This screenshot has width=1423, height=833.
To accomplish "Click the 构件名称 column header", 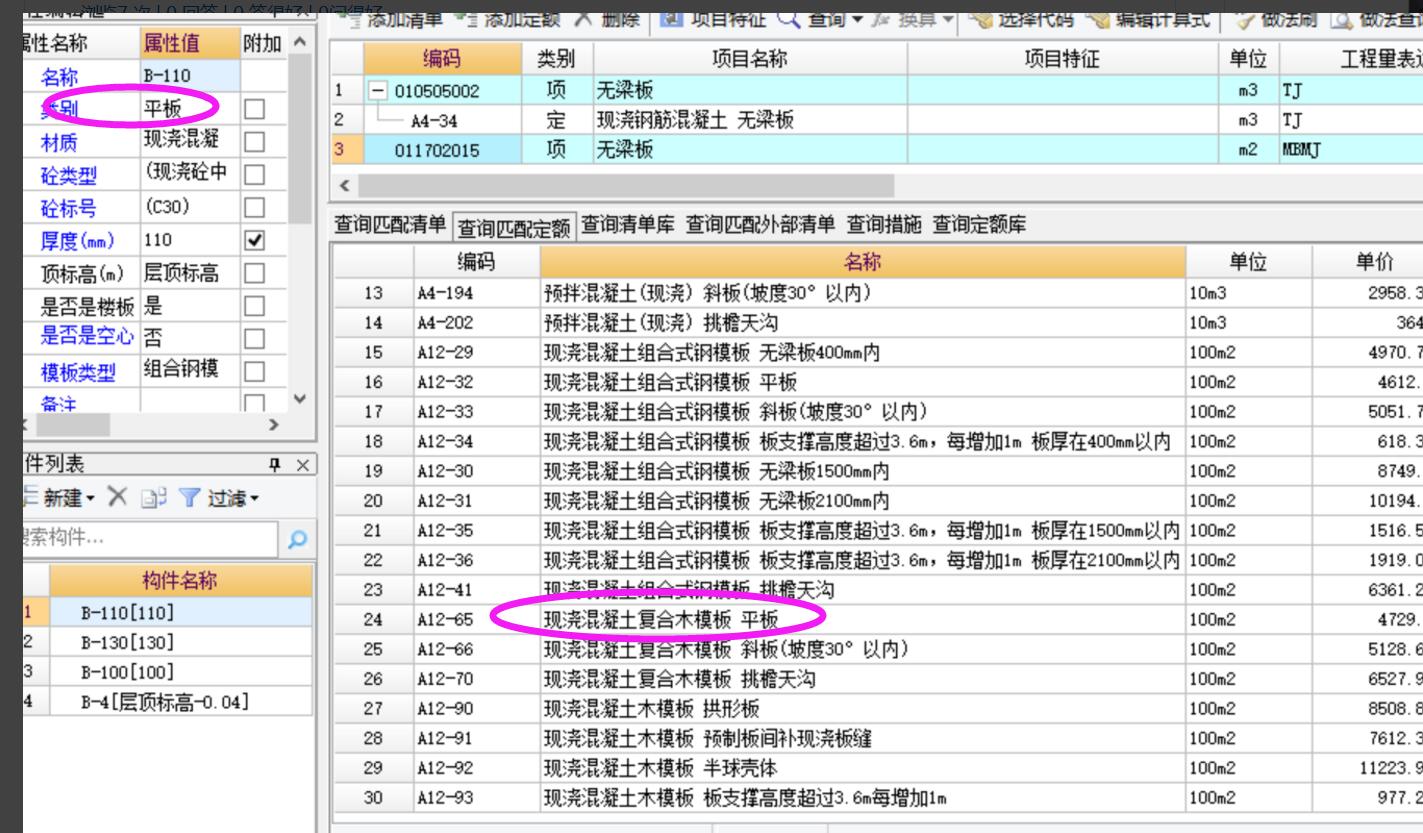I will 181,581.
